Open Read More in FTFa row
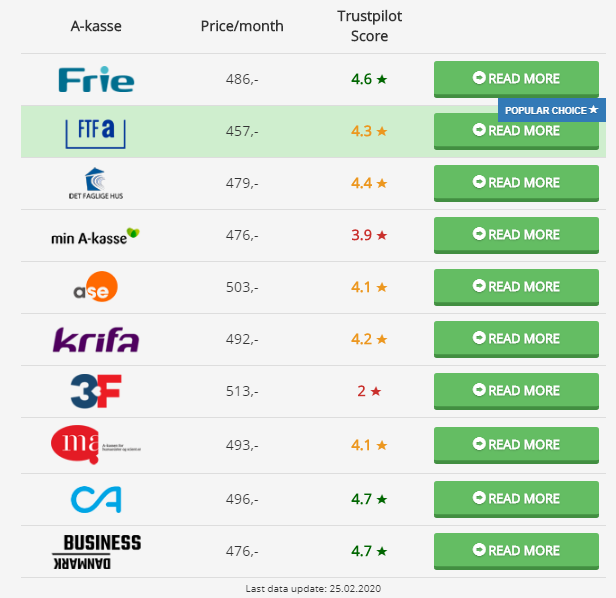Viewport: 616px width, 598px height. 516,131
